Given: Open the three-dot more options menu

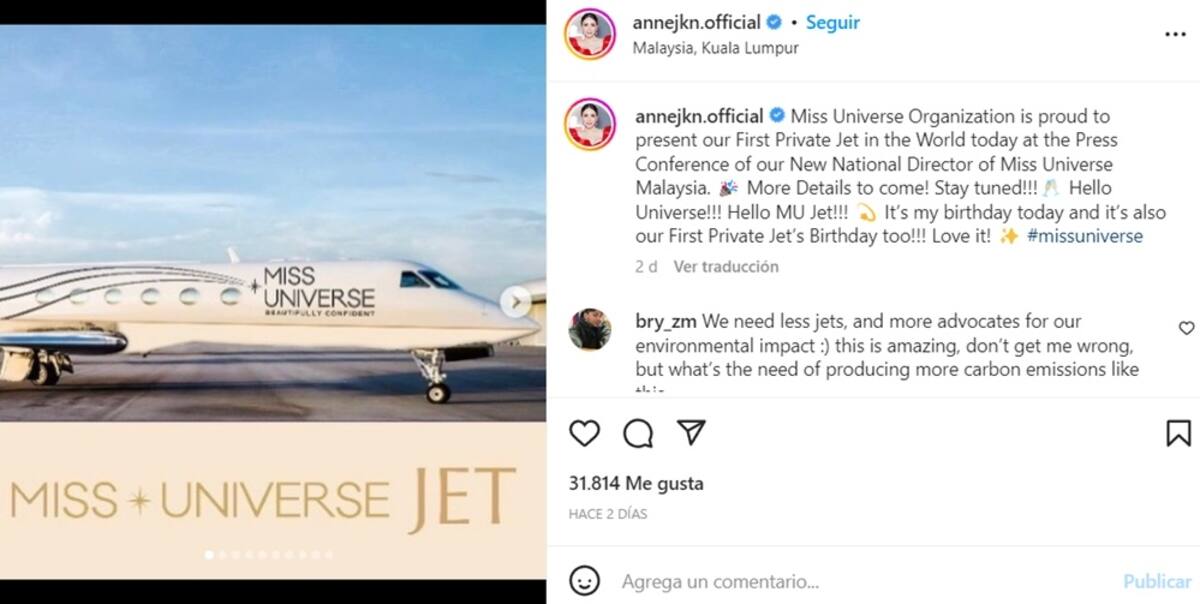Looking at the screenshot, I should (x=1175, y=34).
